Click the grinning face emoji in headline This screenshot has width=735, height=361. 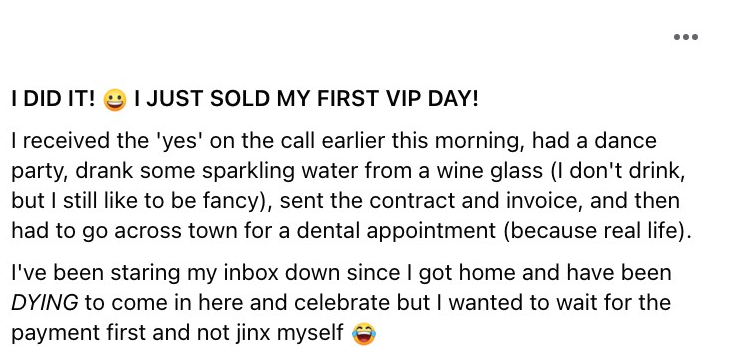coord(115,99)
